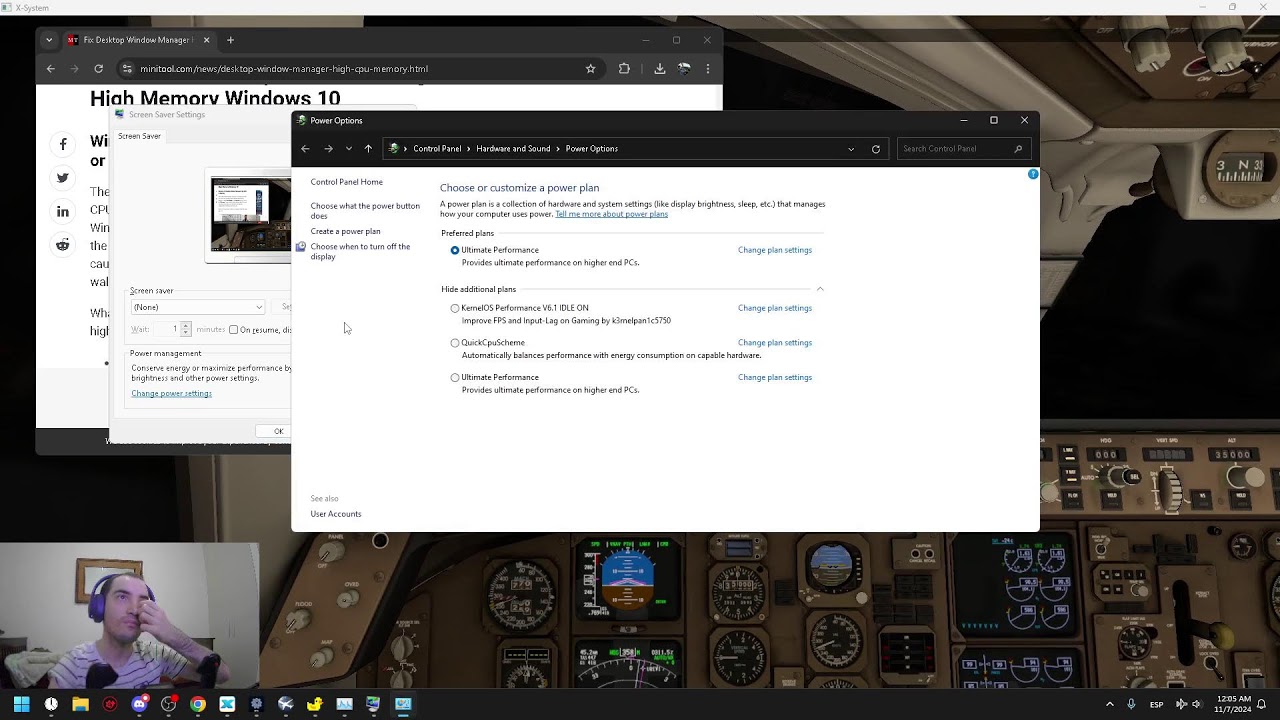Change plan settings for preferred Ultimate Performance
The width and height of the screenshot is (1280, 720).
pyautogui.click(x=775, y=250)
